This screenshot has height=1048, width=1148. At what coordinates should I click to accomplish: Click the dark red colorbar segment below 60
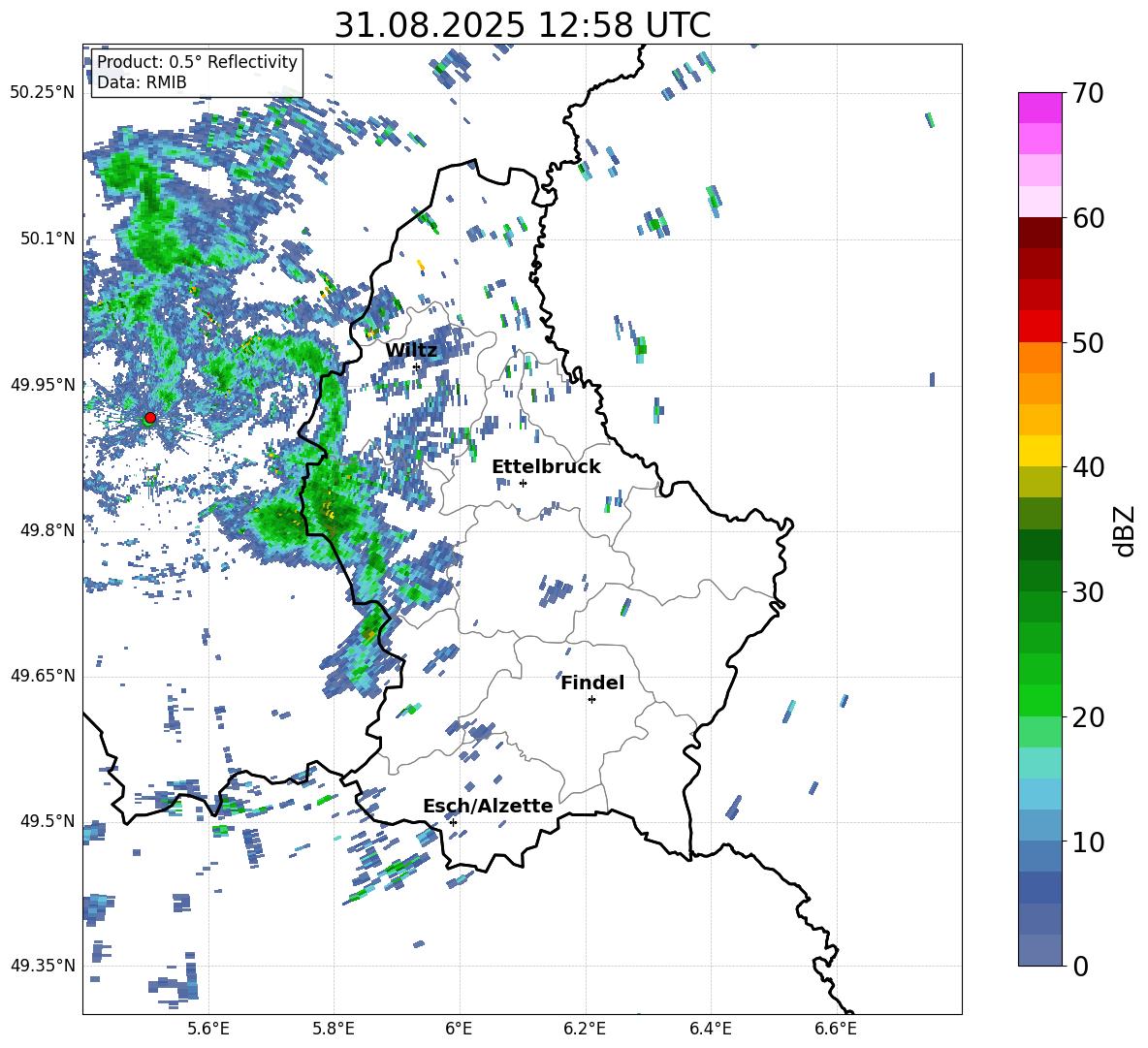pyautogui.click(x=1039, y=233)
